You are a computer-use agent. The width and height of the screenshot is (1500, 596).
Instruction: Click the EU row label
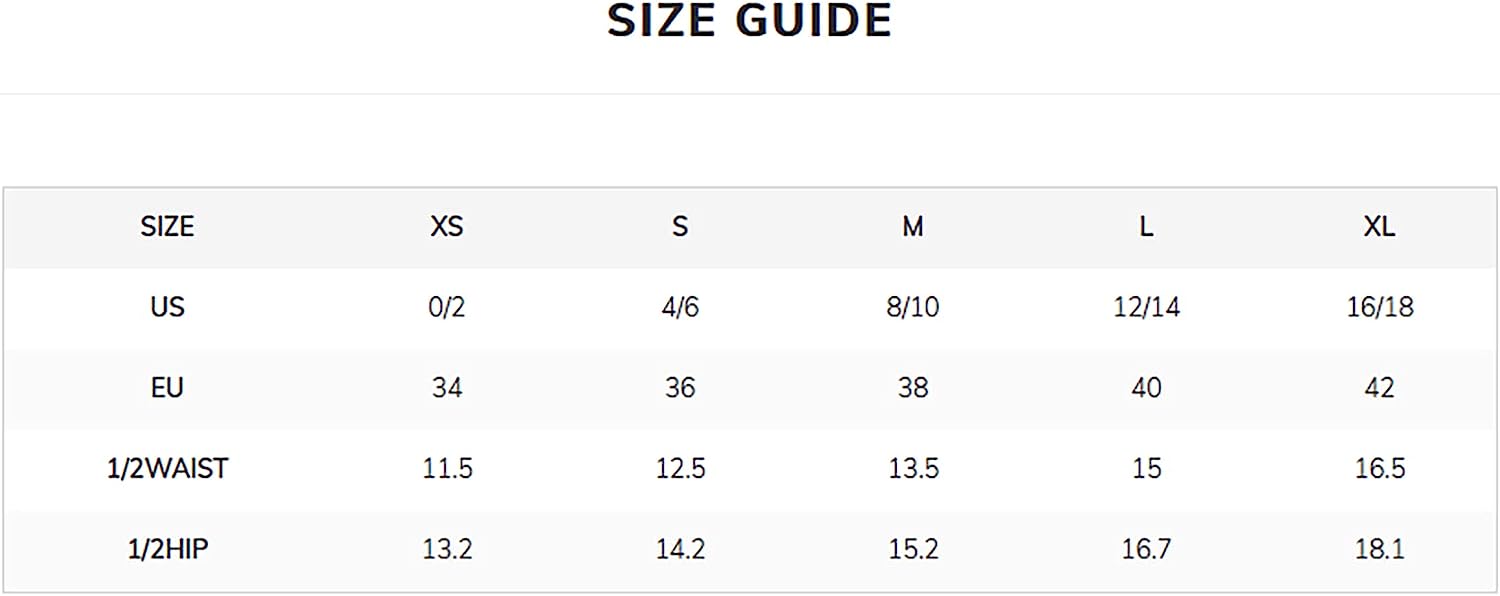[x=167, y=387]
